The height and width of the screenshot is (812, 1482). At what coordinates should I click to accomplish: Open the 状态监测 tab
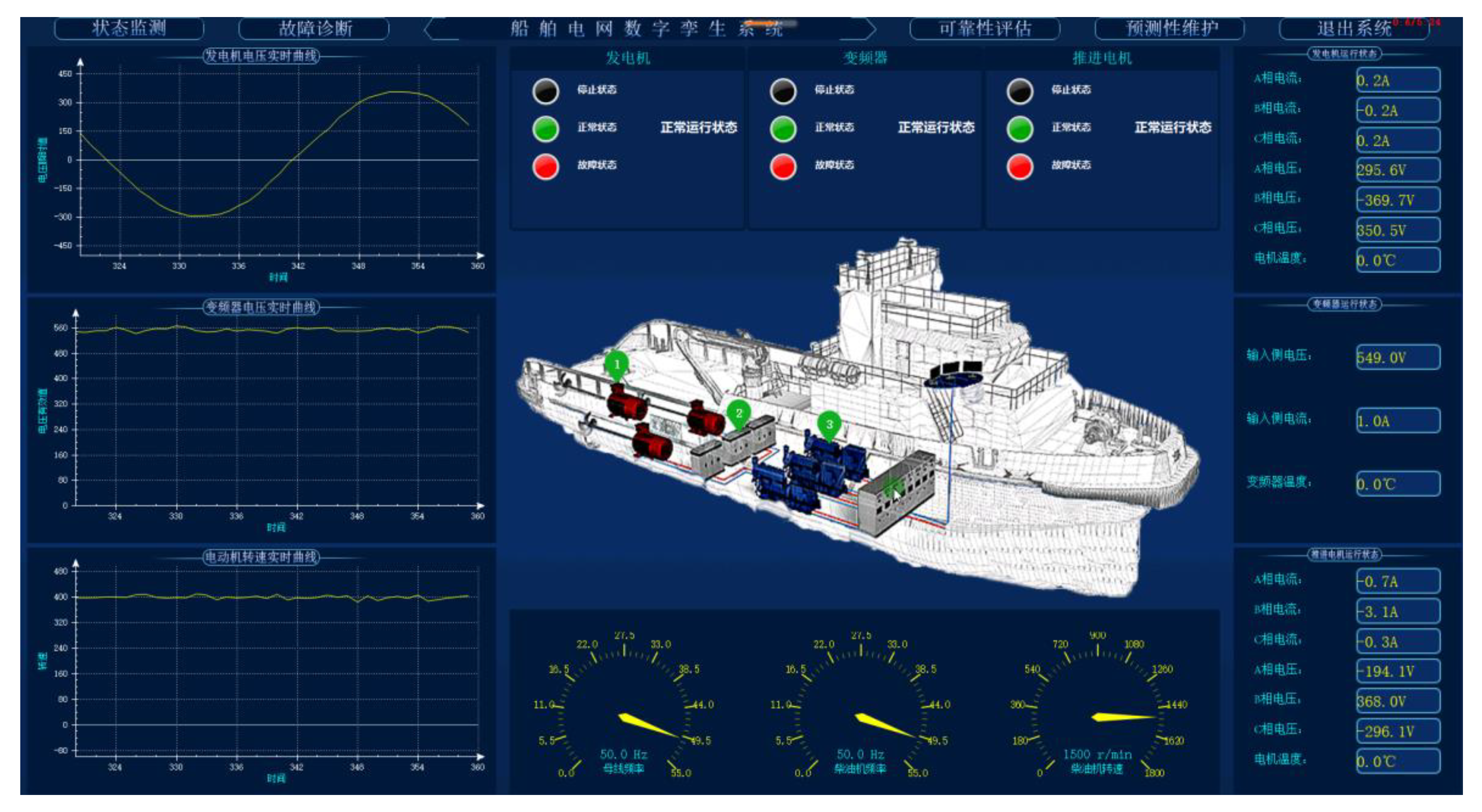pos(129,29)
